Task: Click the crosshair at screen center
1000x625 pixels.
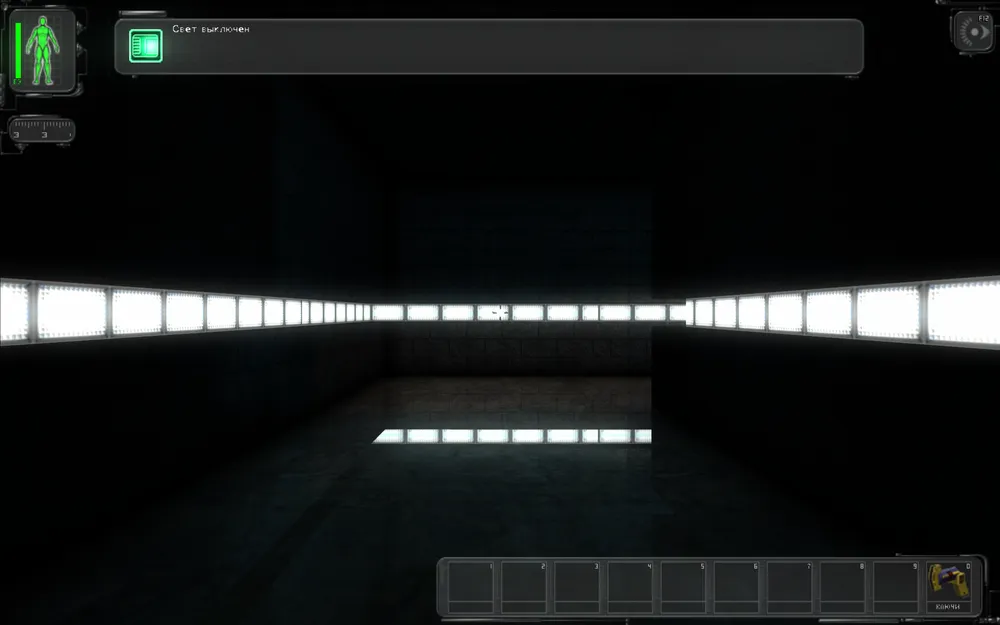Action: click(501, 312)
